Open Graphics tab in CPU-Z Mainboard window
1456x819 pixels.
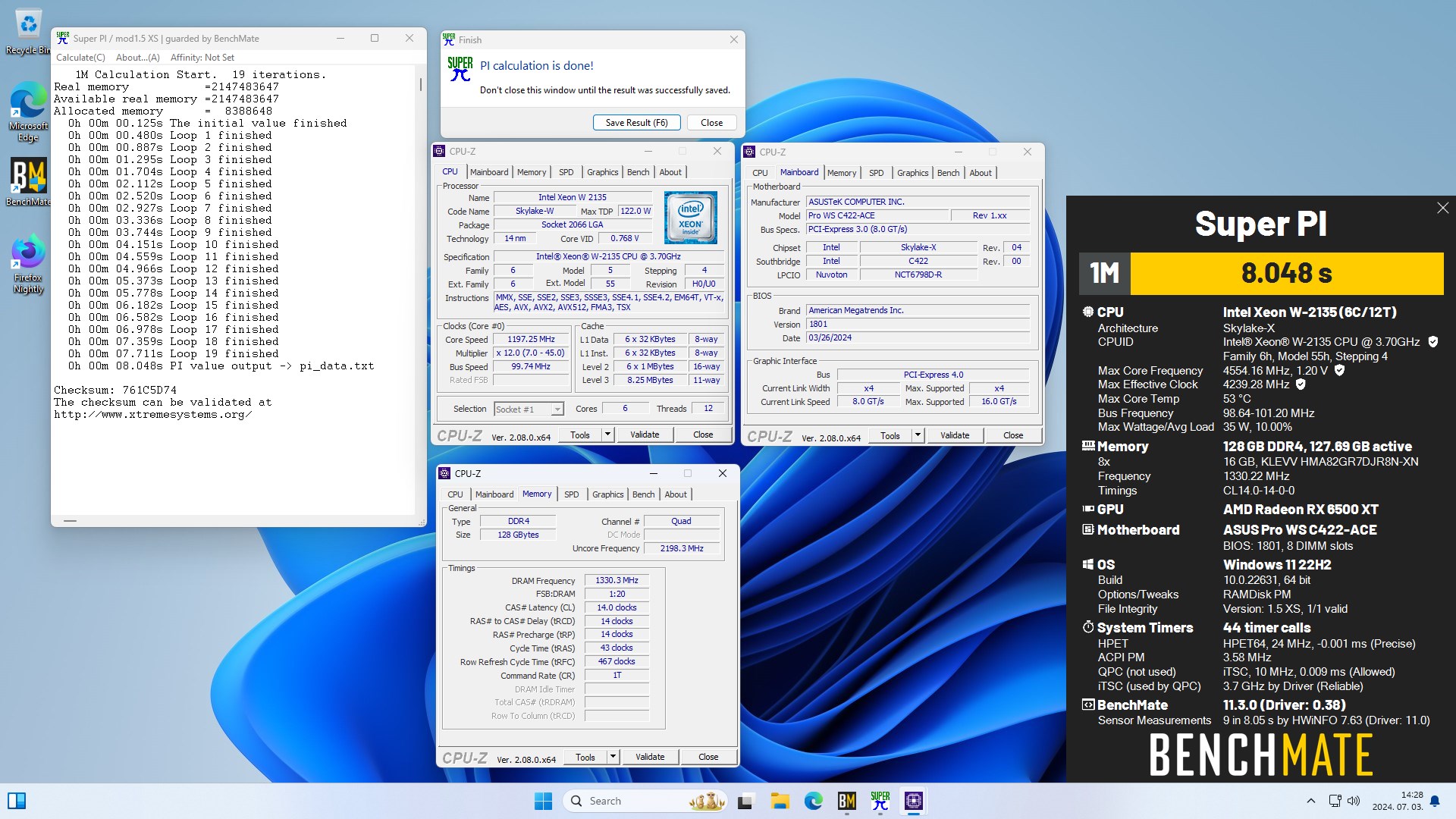click(912, 173)
